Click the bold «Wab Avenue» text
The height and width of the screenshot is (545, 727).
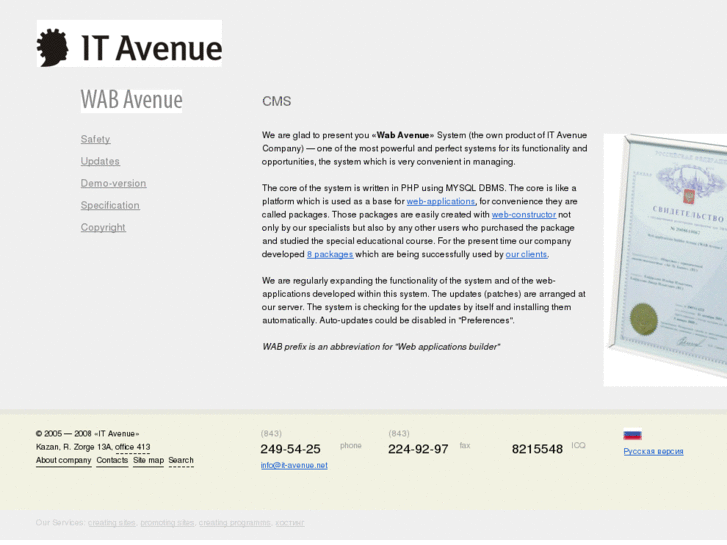coord(402,135)
